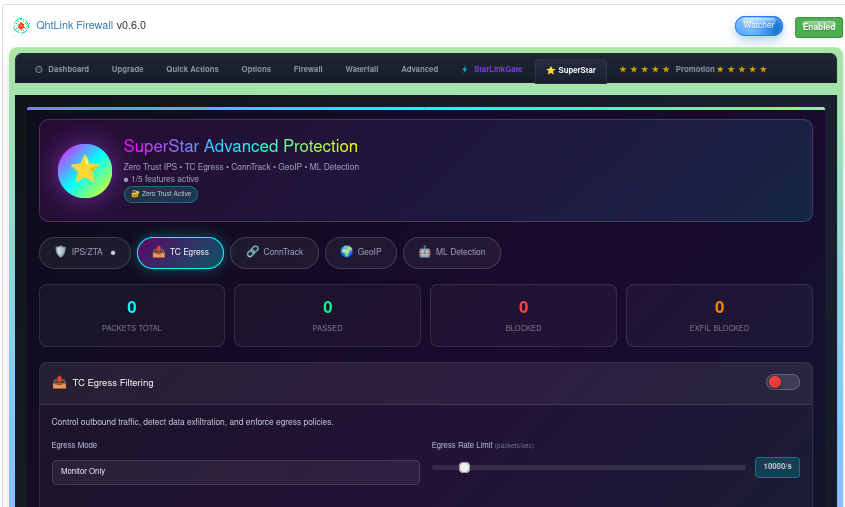Click the TC Egress Filtering header icon
The image size is (845, 507).
pyautogui.click(x=60, y=382)
